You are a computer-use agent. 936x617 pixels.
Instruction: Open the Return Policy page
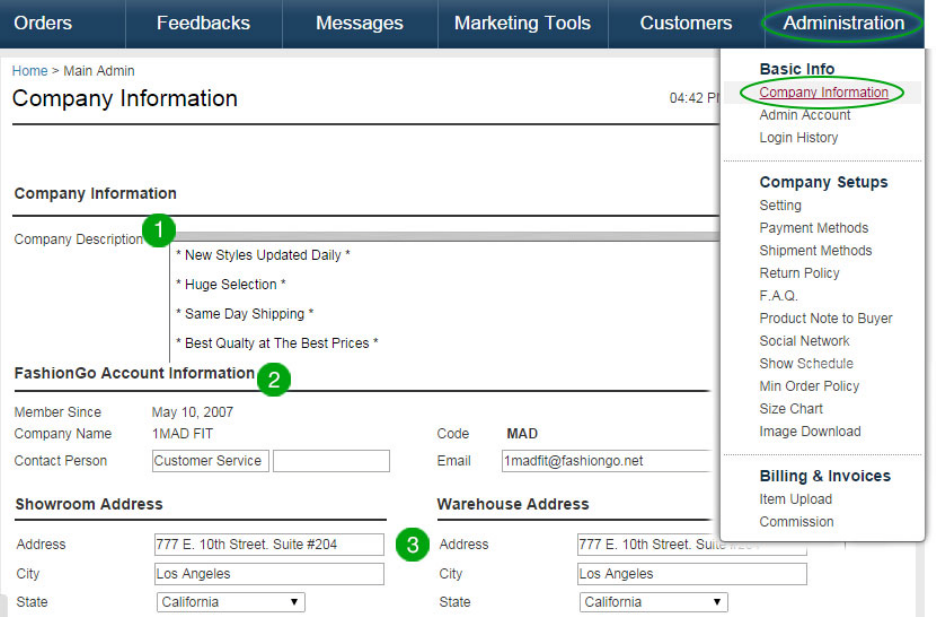[799, 273]
